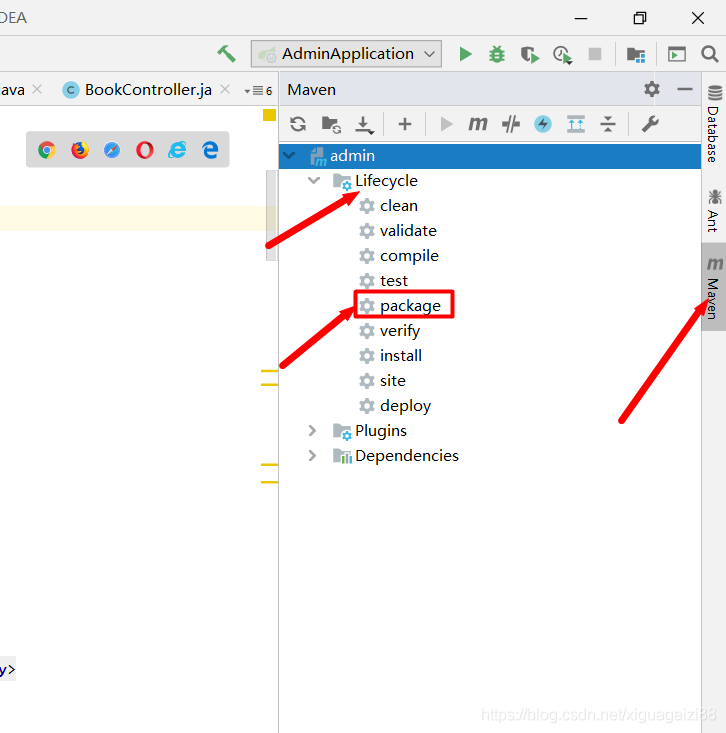Select the package lifecycle goal
The image size is (726, 733).
pos(400,306)
